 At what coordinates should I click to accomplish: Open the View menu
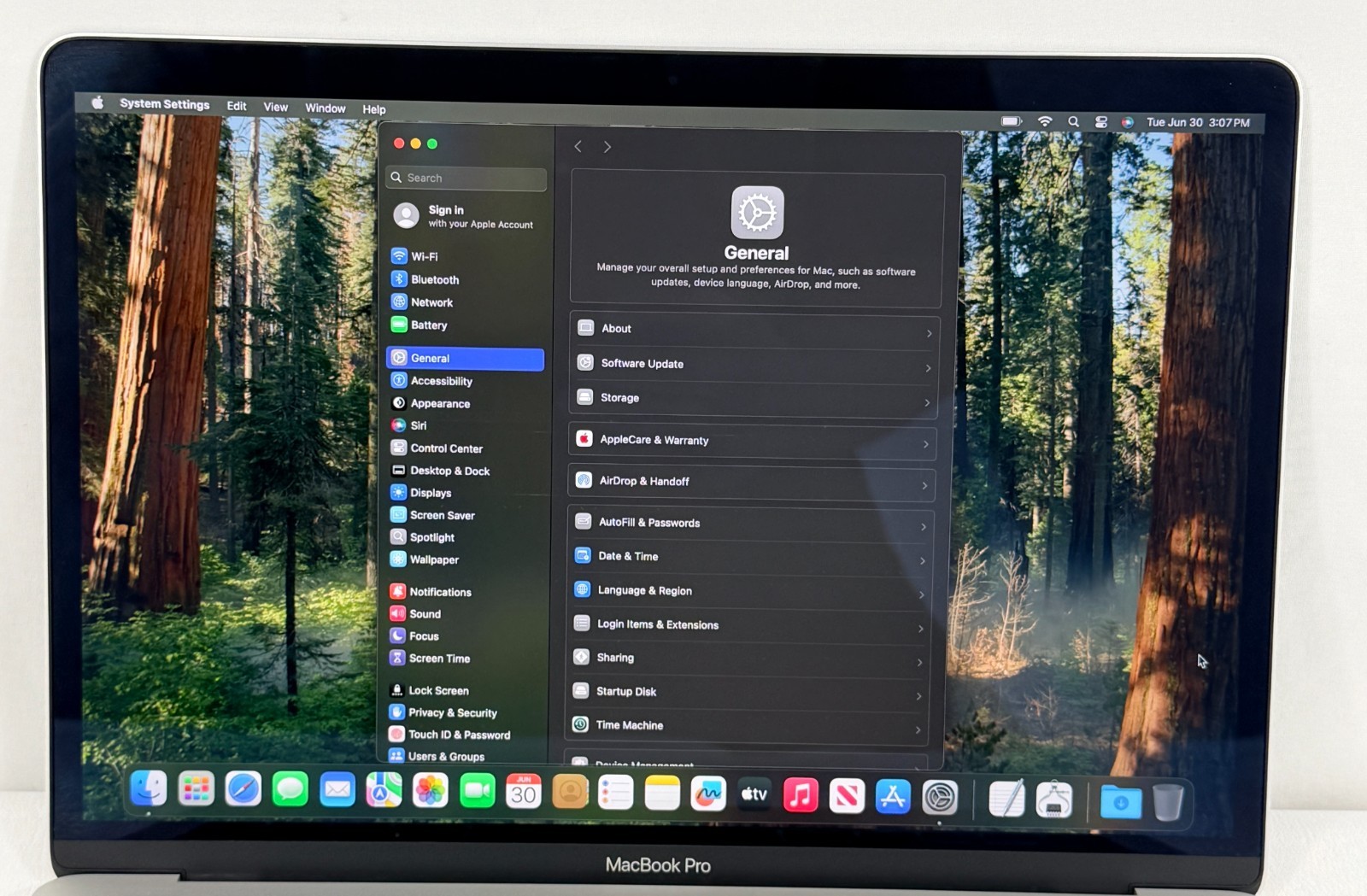[x=276, y=107]
